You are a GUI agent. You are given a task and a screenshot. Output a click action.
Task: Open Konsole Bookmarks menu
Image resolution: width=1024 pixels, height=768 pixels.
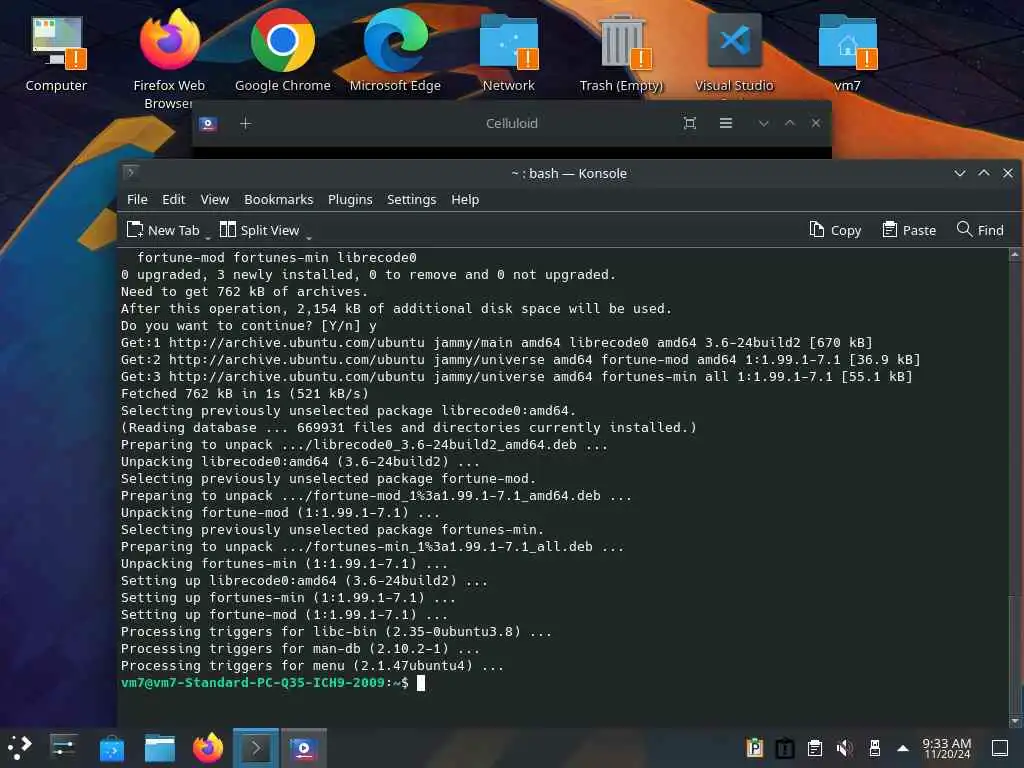pyautogui.click(x=278, y=199)
